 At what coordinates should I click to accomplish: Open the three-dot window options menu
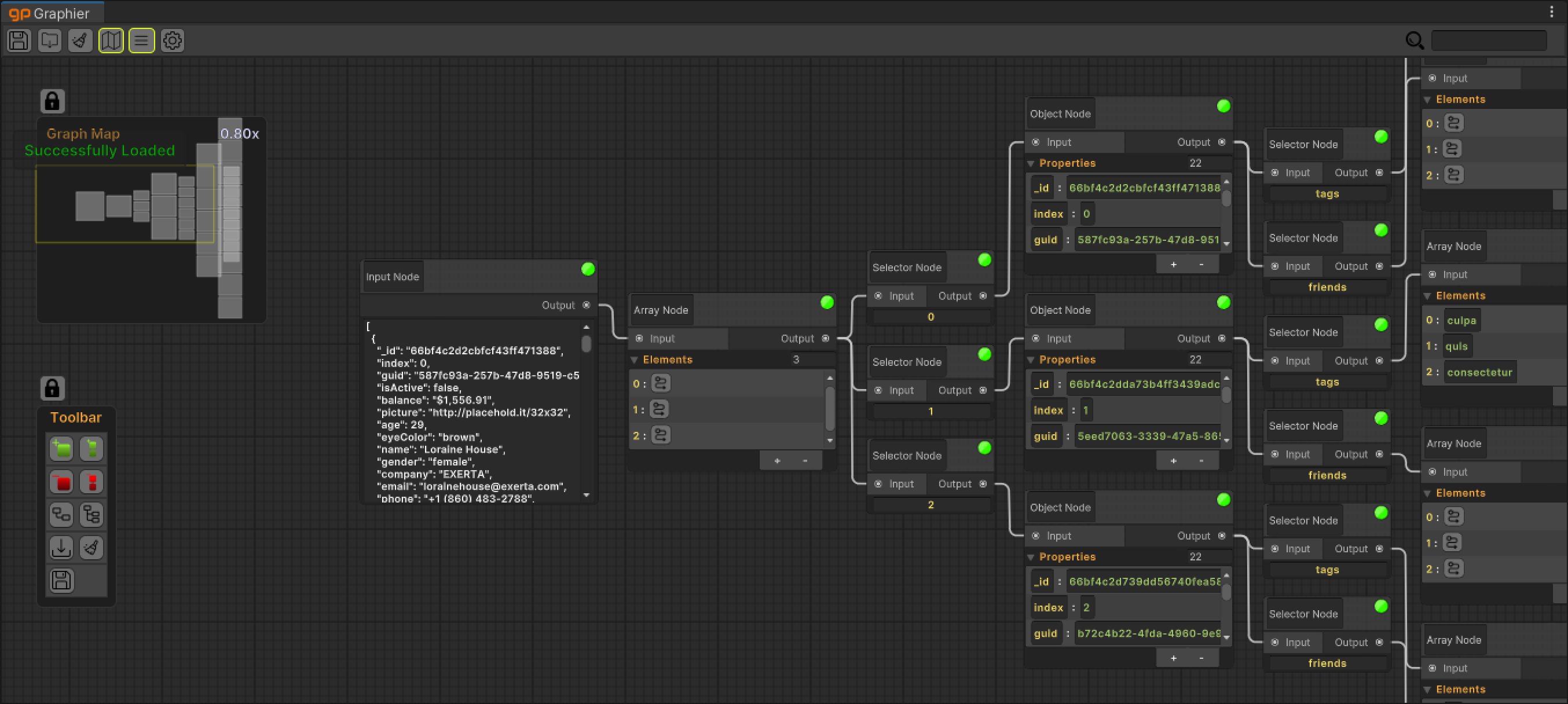(x=1552, y=12)
